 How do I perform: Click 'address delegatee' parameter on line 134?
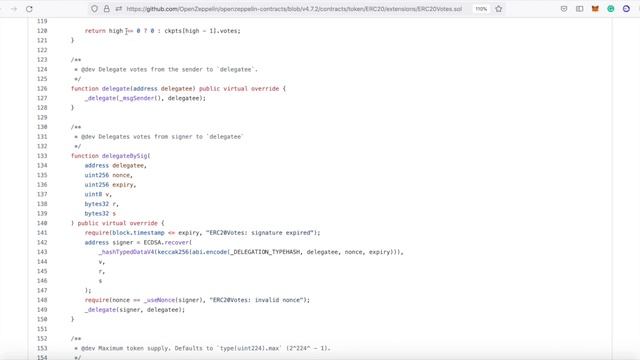pyautogui.click(x=114, y=166)
